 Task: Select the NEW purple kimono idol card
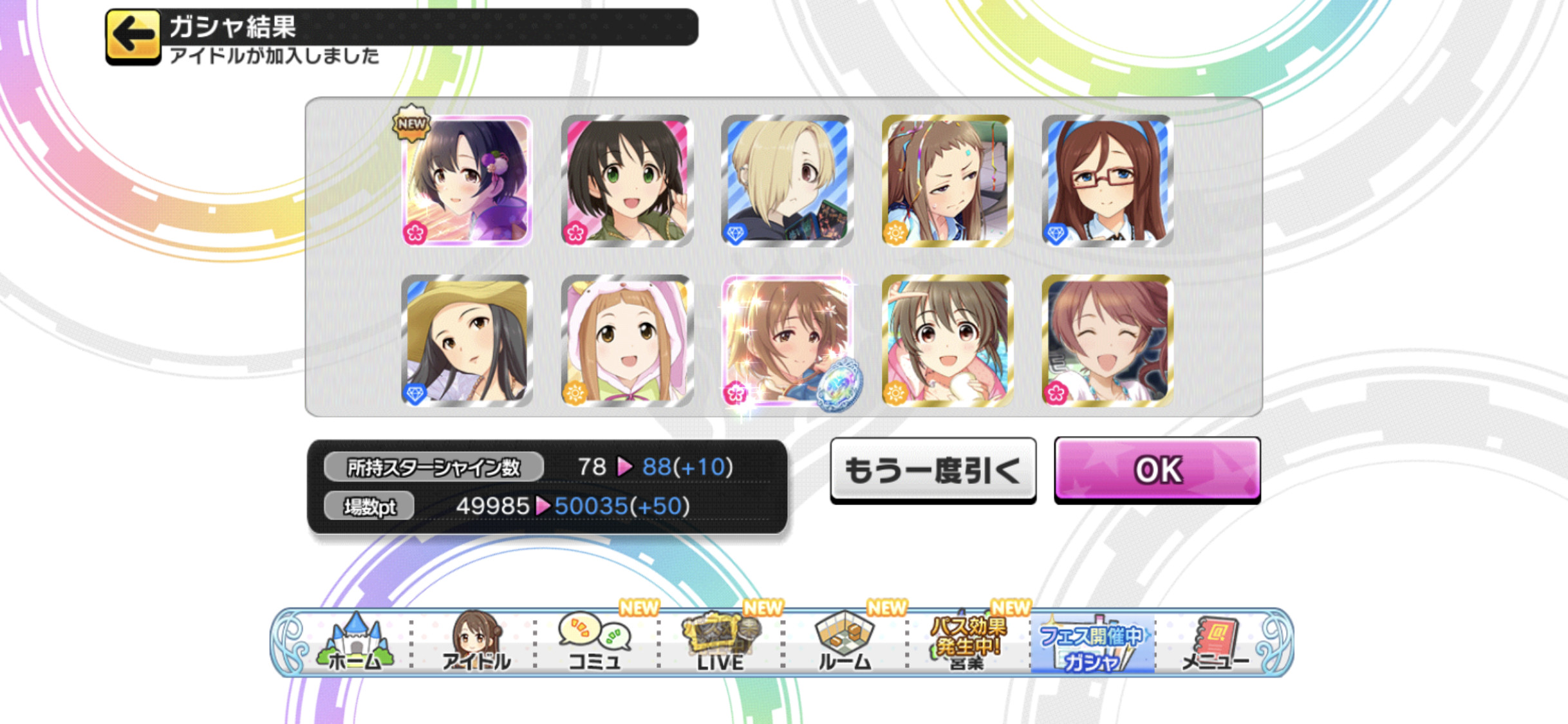(x=467, y=181)
